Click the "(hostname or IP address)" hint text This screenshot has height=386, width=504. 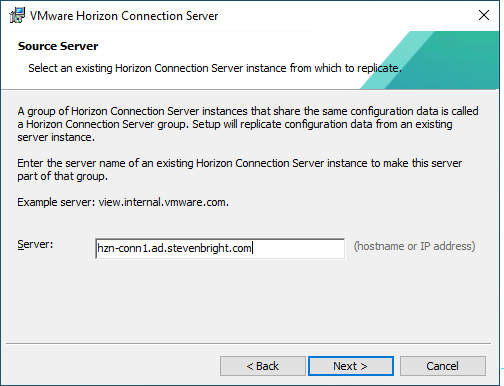pos(414,246)
